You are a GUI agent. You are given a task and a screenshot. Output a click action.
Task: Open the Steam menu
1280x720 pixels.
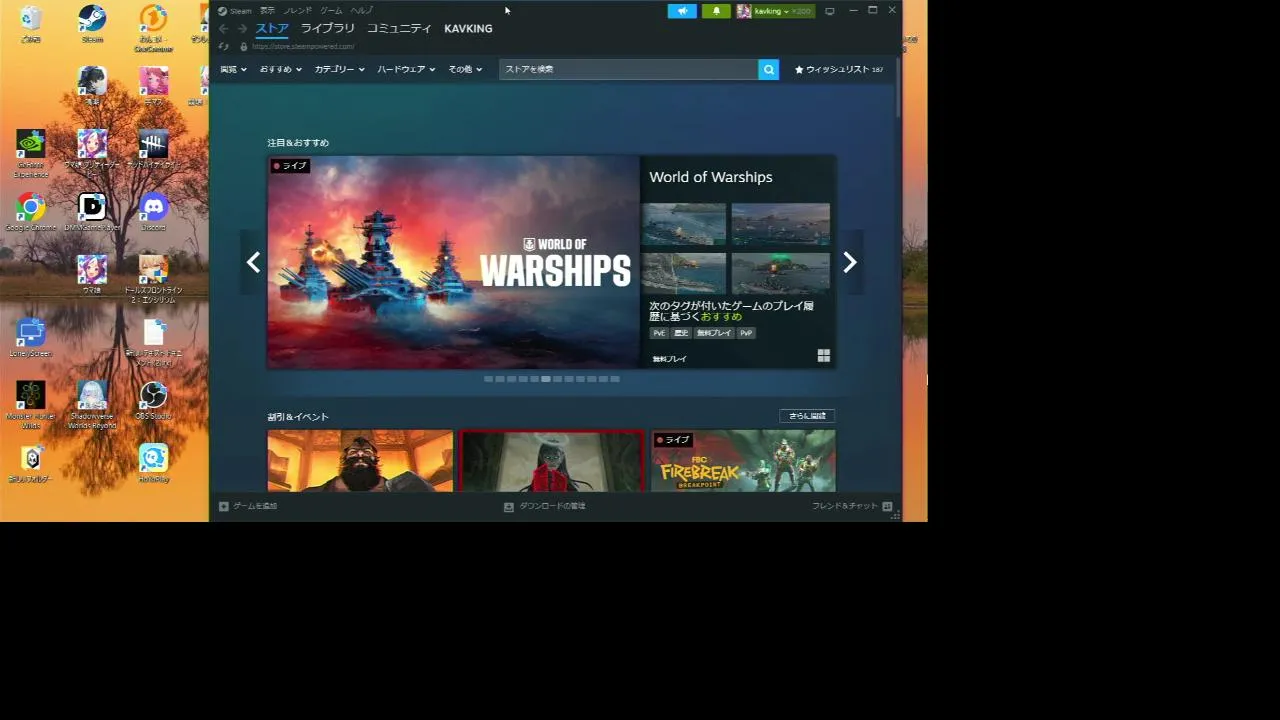point(236,11)
